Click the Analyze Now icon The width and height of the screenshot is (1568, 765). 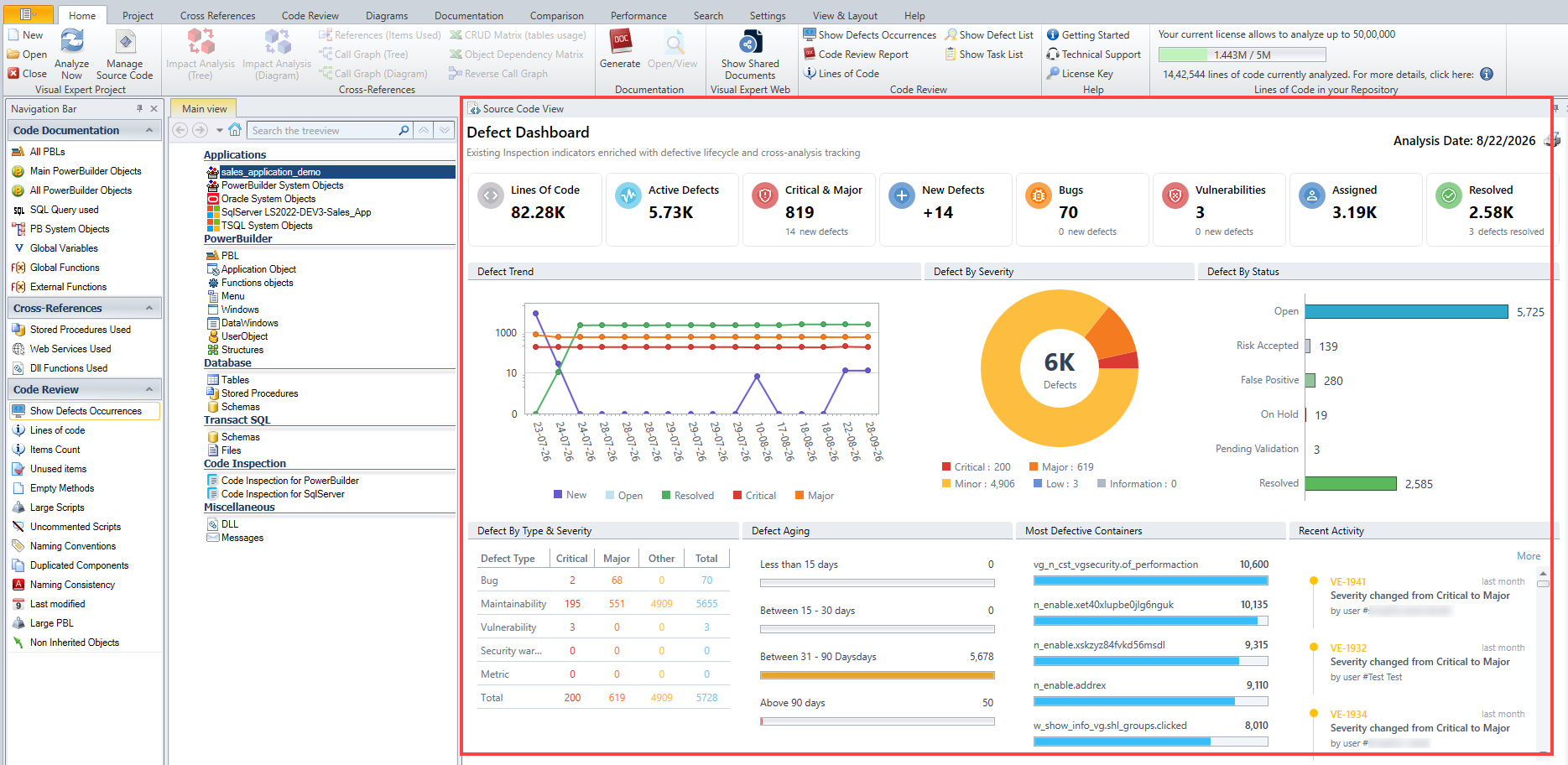click(72, 42)
